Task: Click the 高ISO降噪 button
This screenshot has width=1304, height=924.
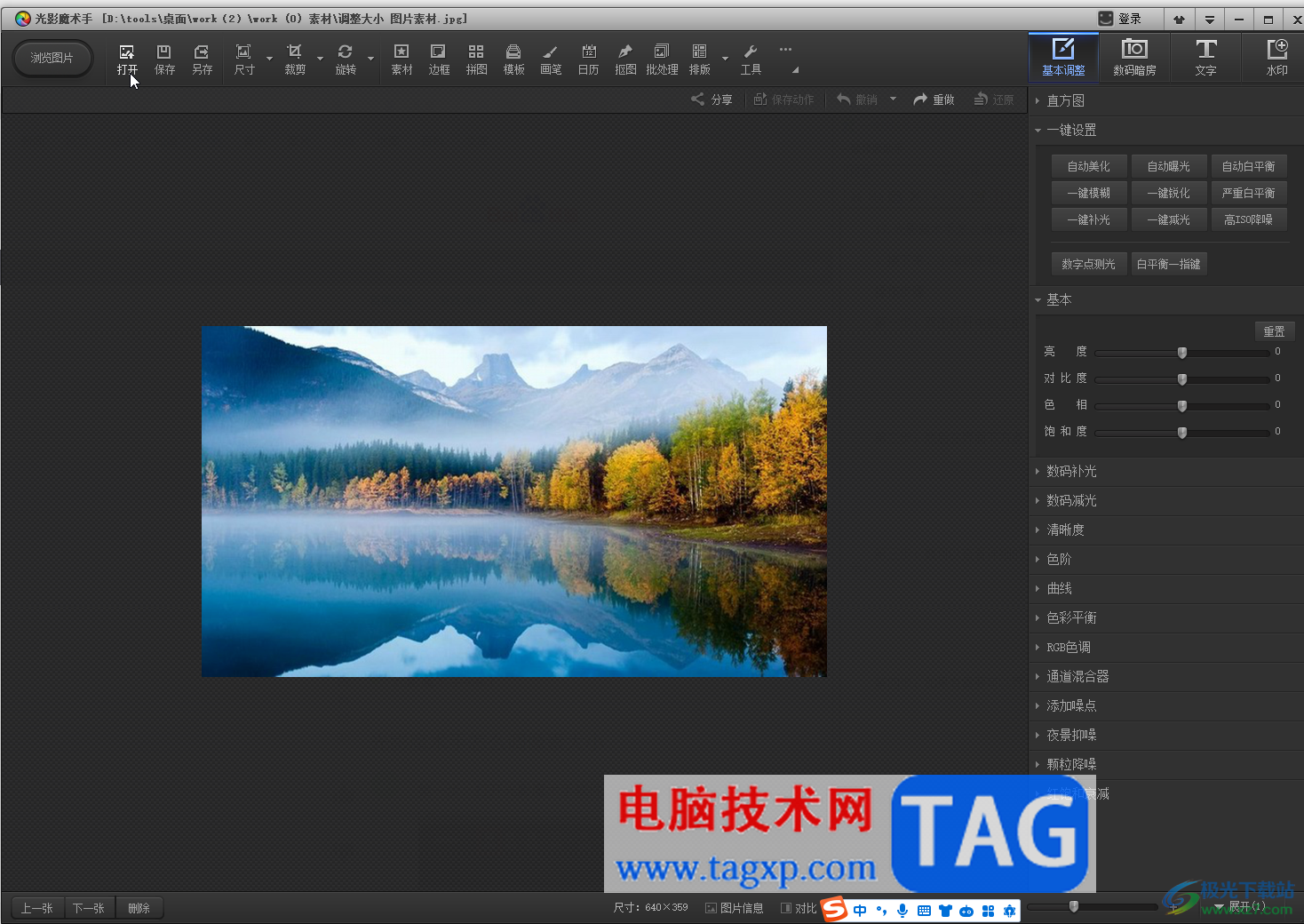Action: coord(1249,219)
